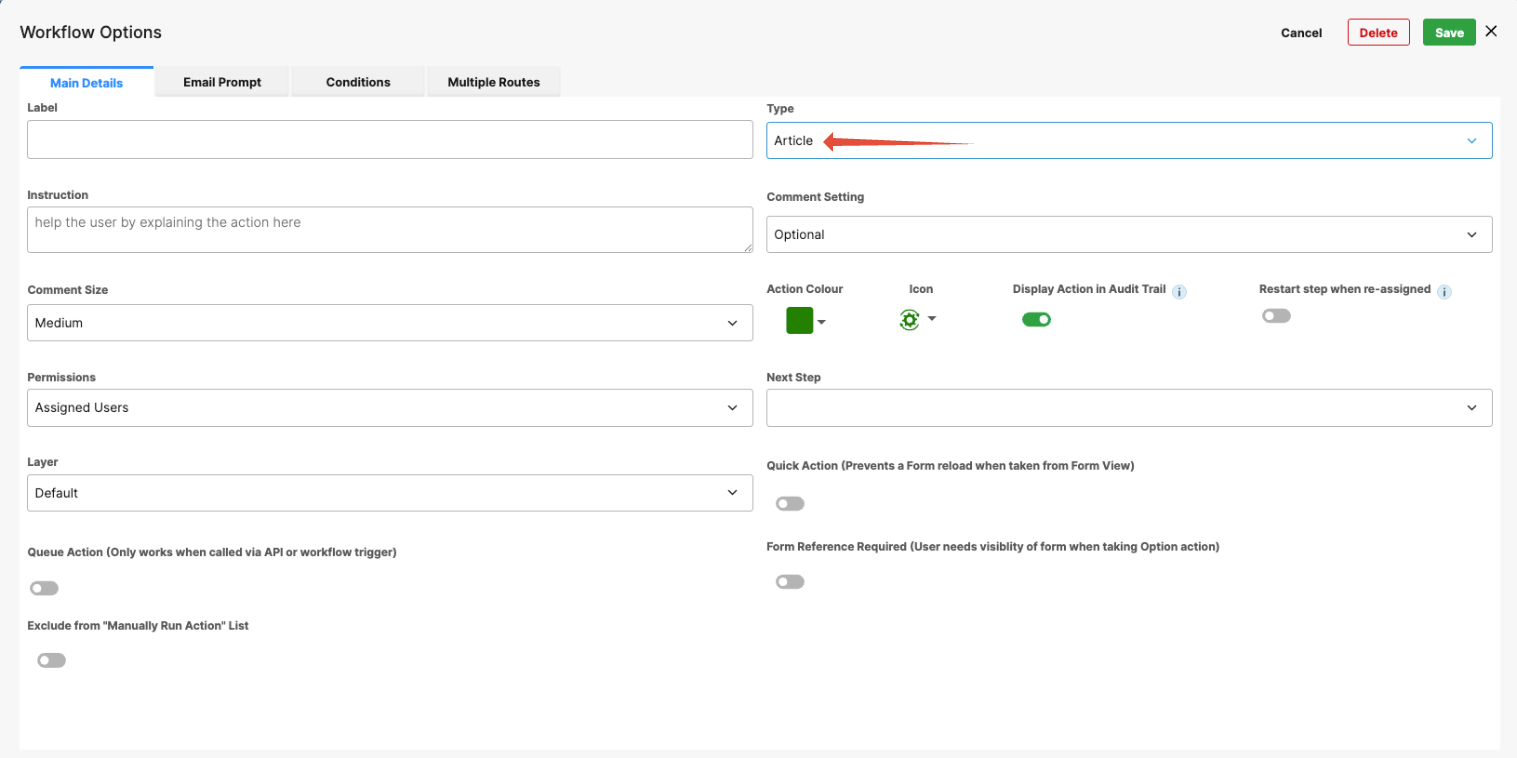Viewport: 1517px width, 758px height.
Task: Close the Workflow Options dialog with X
Action: pos(1491,31)
